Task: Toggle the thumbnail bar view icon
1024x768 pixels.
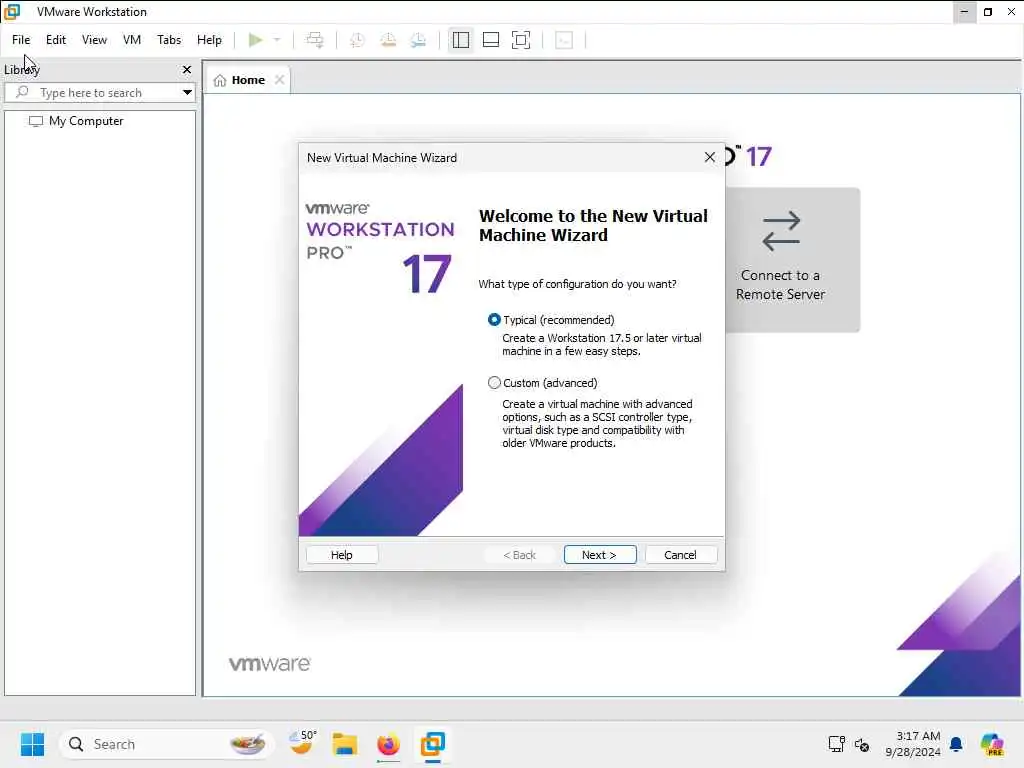Action: coord(490,40)
